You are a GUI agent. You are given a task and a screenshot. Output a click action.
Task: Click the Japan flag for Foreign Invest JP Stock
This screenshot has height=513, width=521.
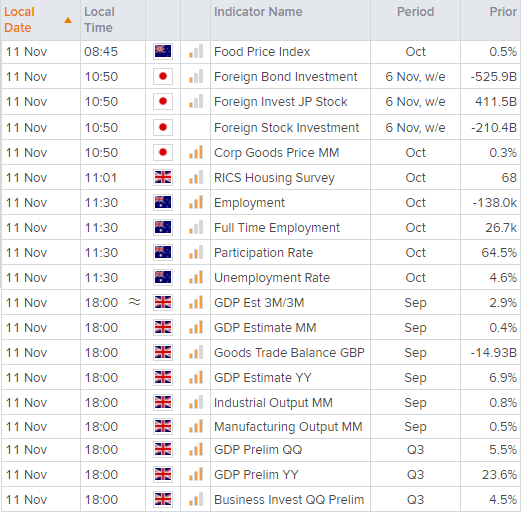(163, 102)
